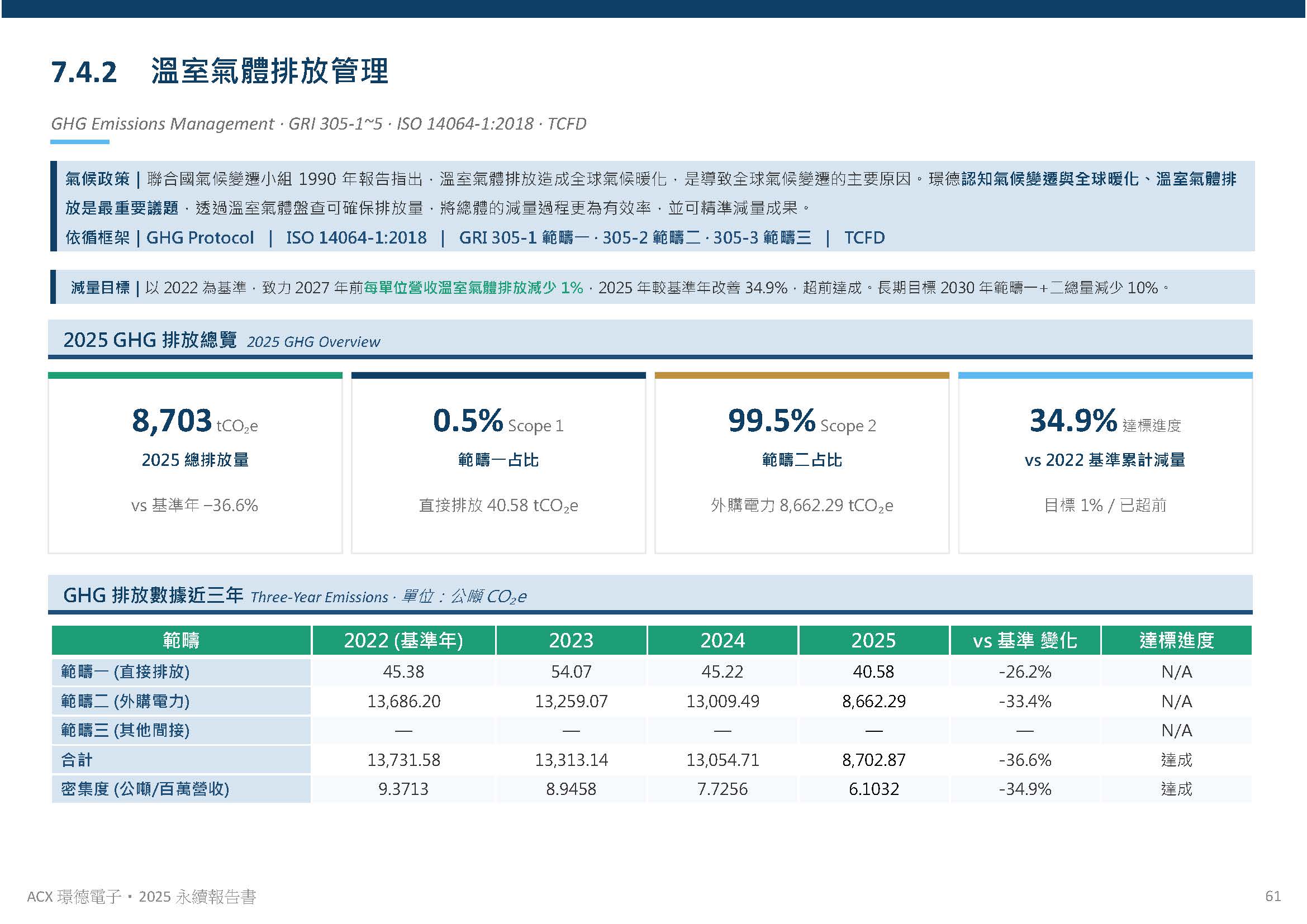Screen dimensions: 1307x924
Task: Click the vs 基準 變化 column header
Action: [1025, 641]
